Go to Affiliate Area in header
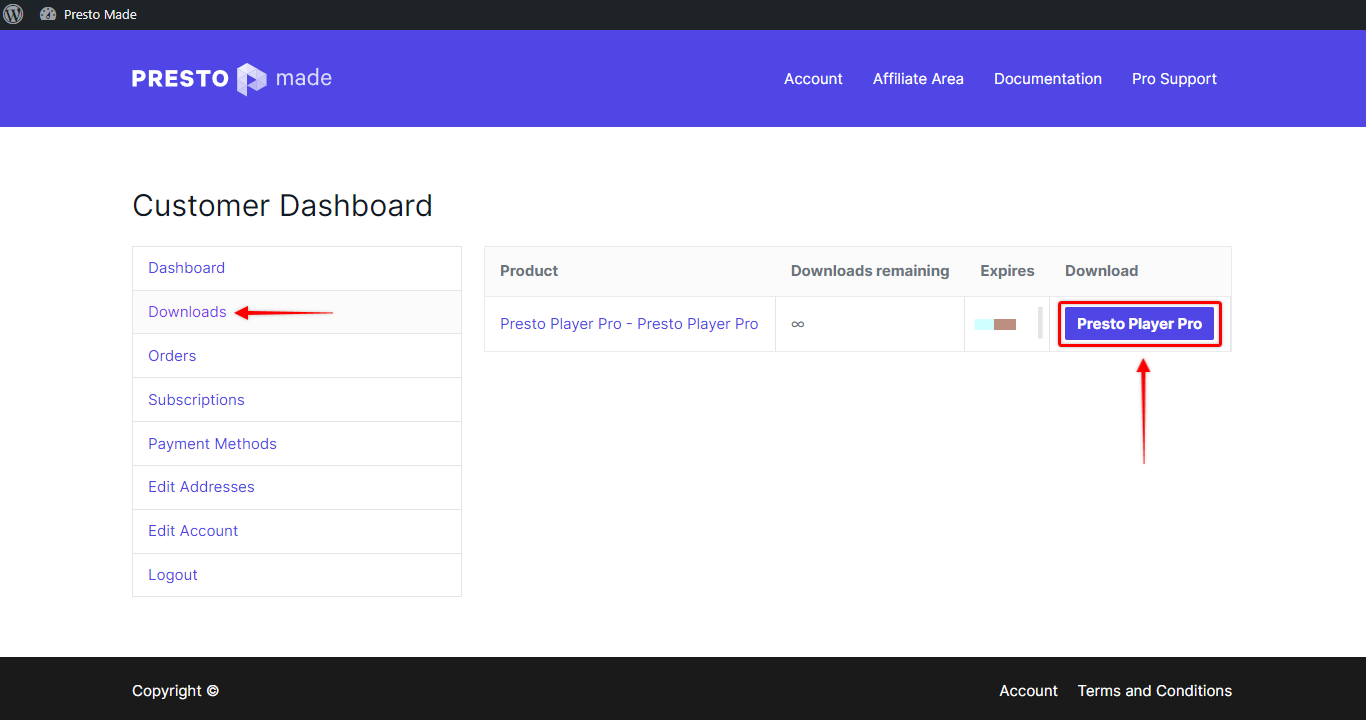1366x720 pixels. tap(918, 79)
